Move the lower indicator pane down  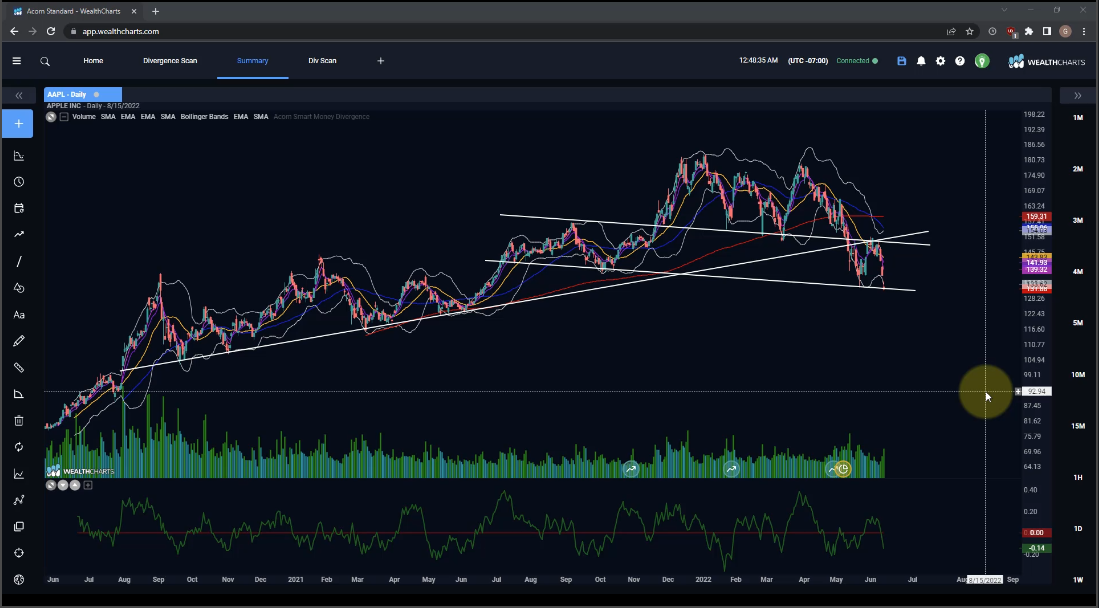pos(63,485)
